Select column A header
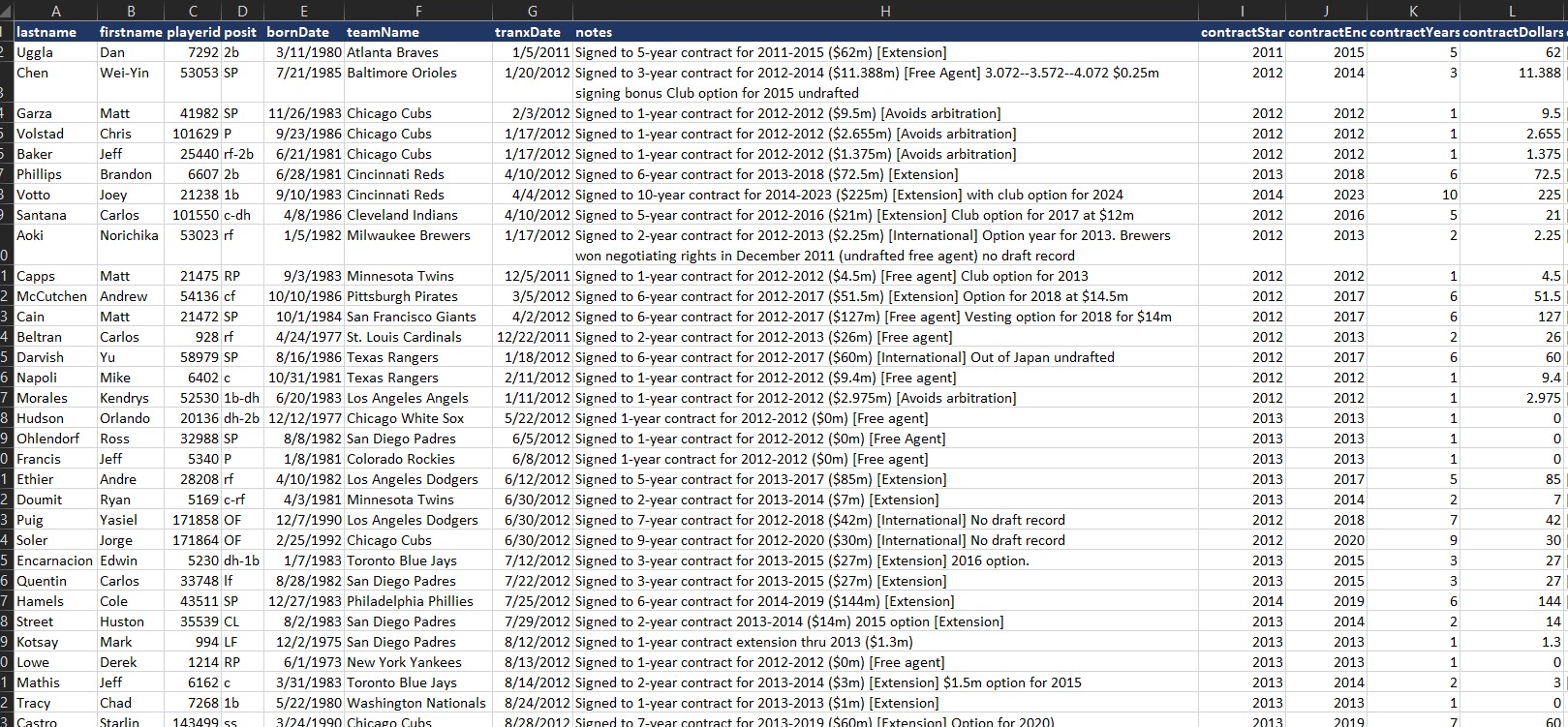 (54, 11)
